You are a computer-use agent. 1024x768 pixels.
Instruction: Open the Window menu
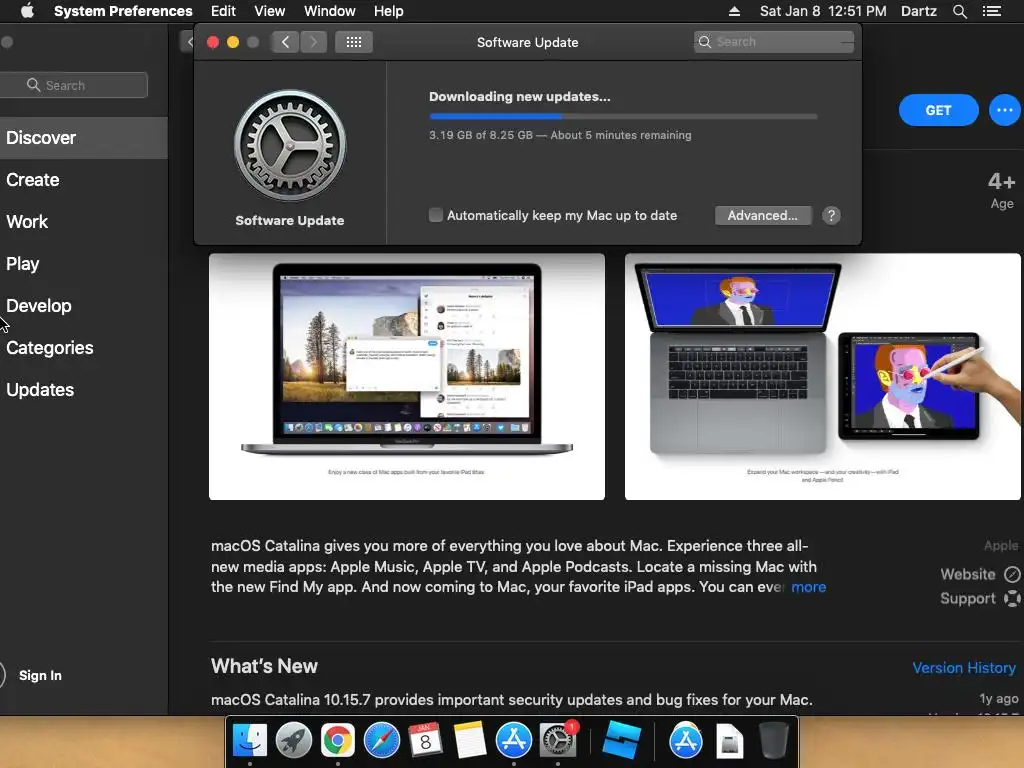[x=330, y=11]
